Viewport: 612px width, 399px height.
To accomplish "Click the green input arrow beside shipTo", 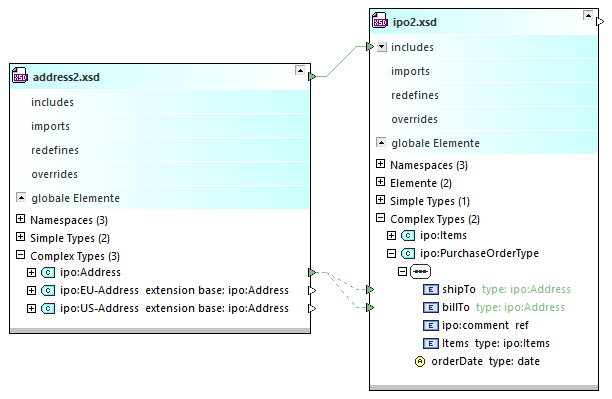I will pyautogui.click(x=370, y=289).
